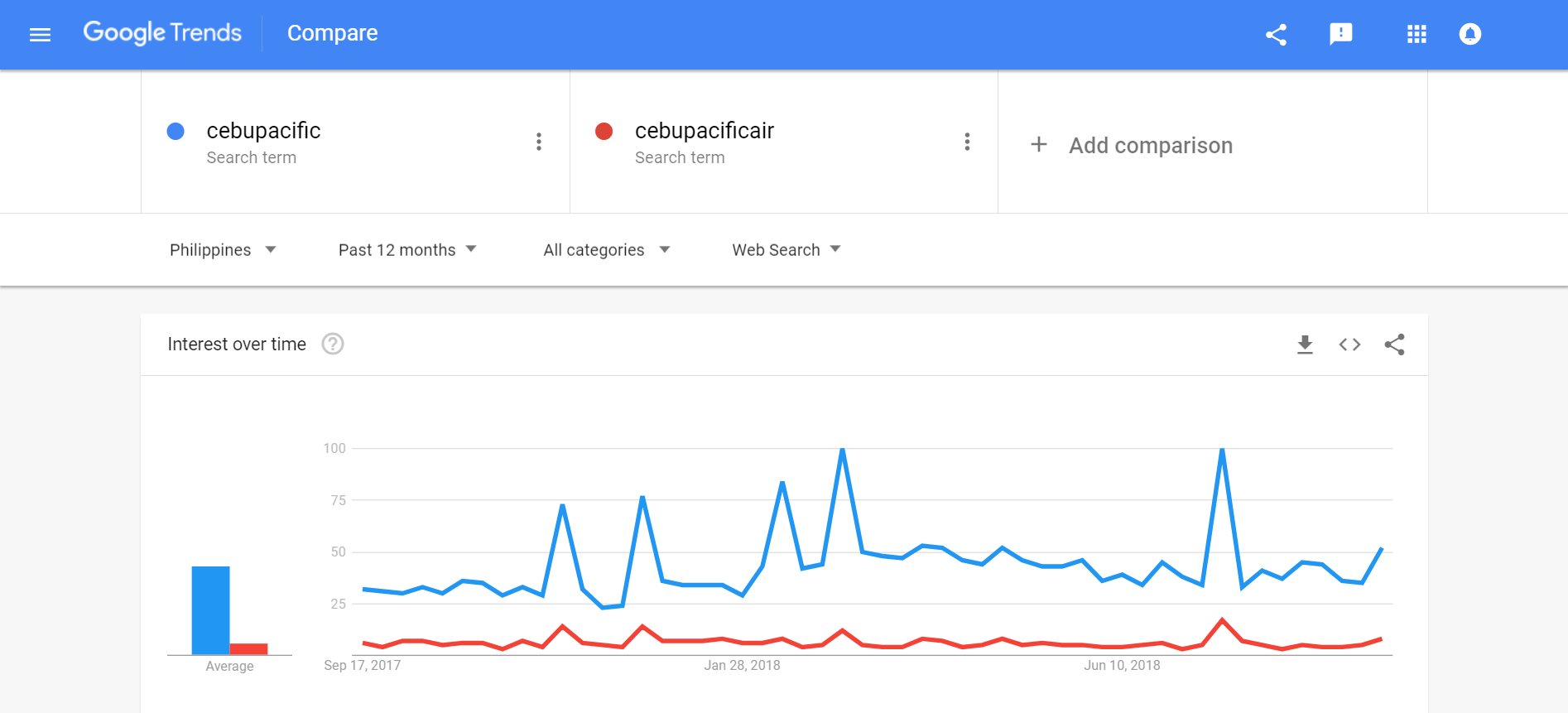
Task: Click the Google Trends logo
Action: tap(162, 33)
